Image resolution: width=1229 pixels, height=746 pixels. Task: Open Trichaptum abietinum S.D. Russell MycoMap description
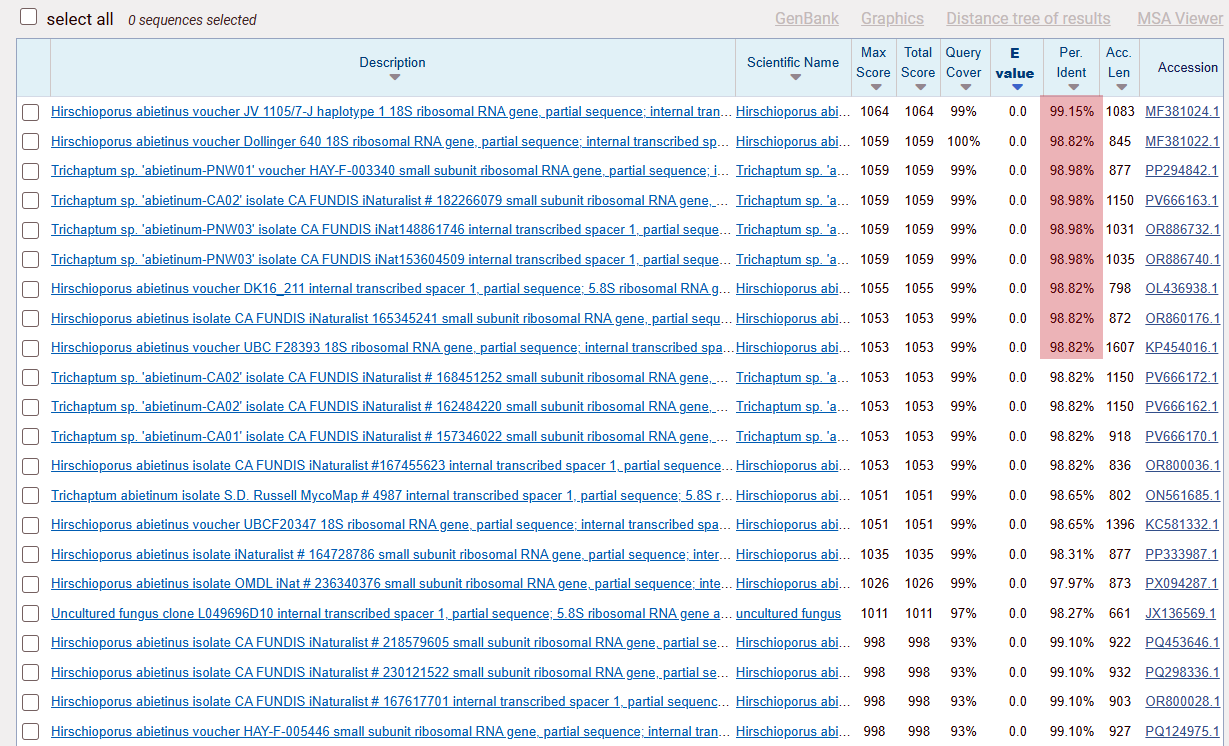point(390,496)
